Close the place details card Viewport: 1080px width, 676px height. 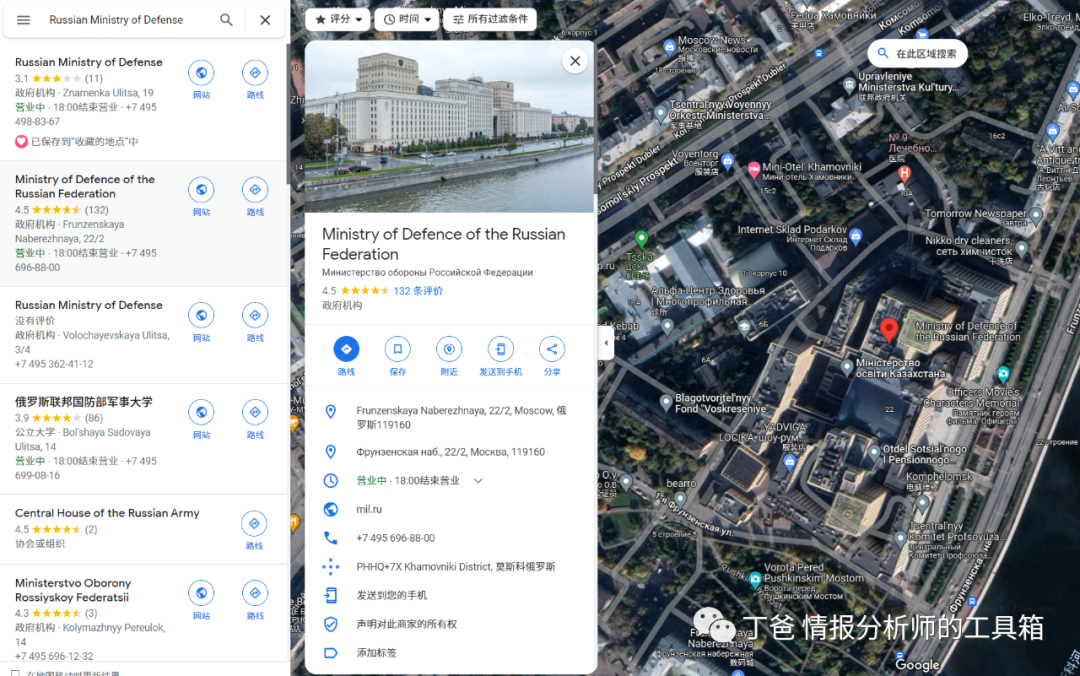(x=575, y=61)
